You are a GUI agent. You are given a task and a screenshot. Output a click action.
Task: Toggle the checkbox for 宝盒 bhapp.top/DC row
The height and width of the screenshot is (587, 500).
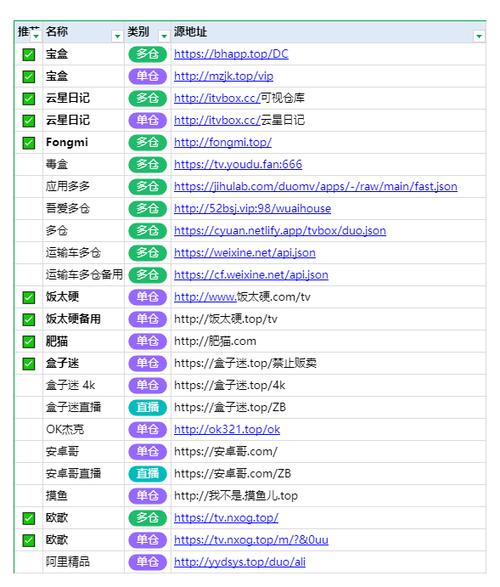point(29,54)
